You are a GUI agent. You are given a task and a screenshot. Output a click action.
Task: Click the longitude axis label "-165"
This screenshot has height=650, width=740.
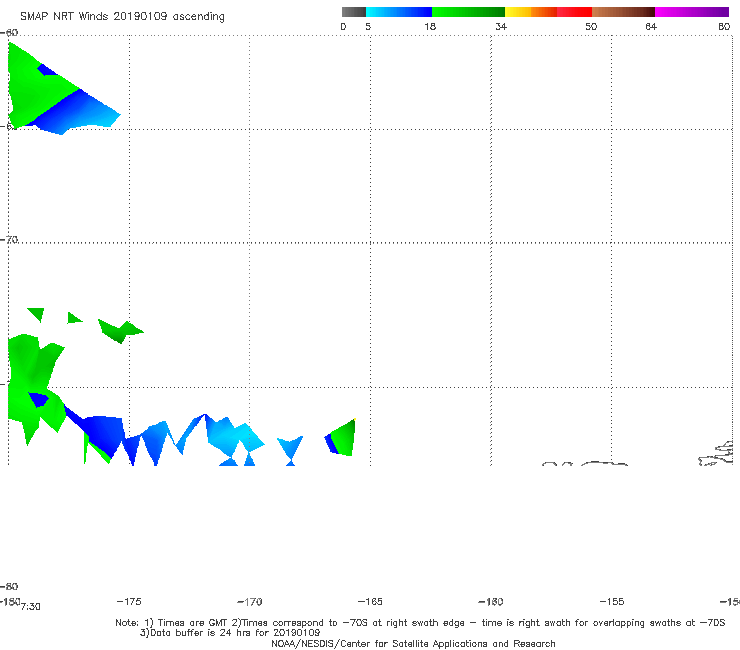point(370,601)
